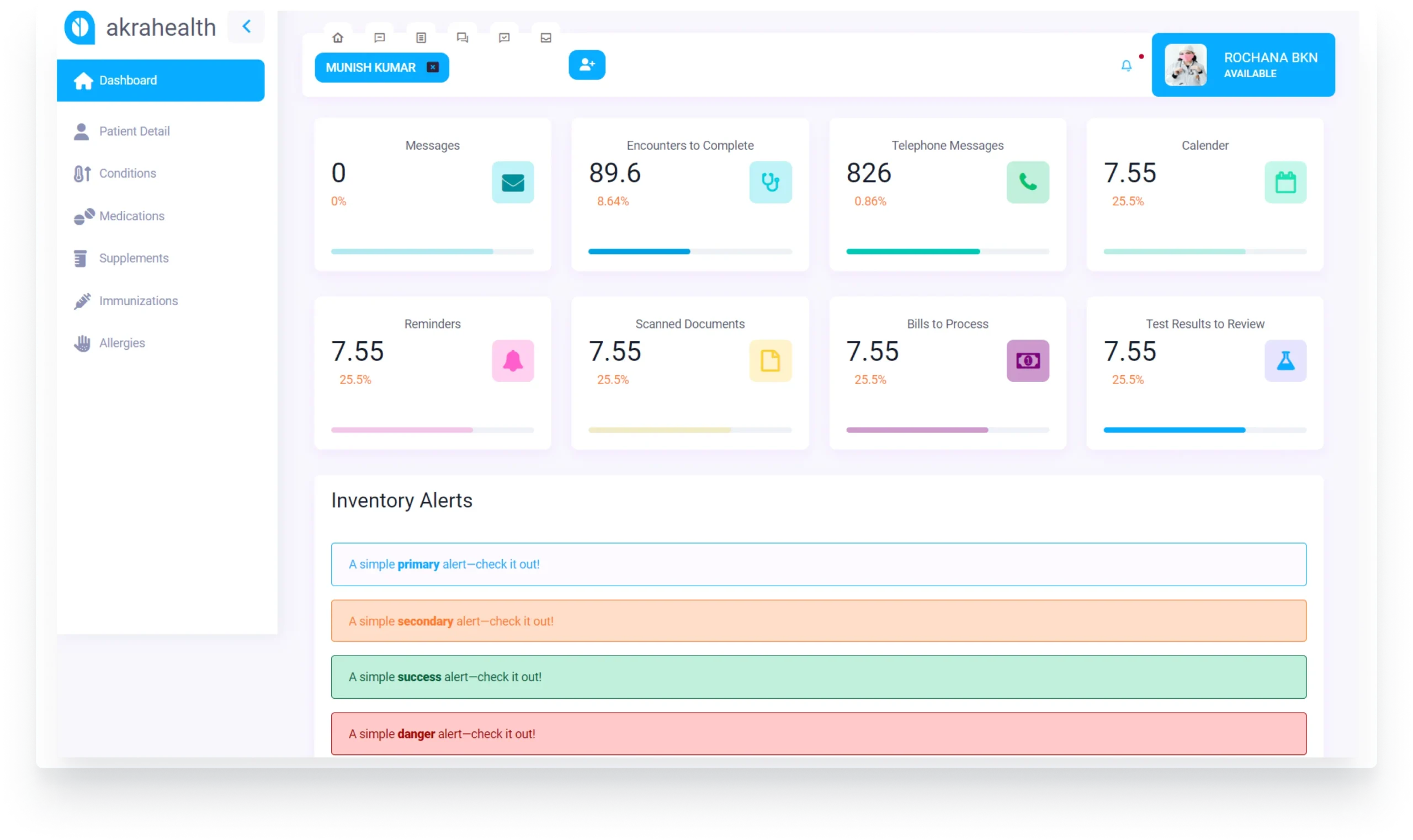Click the Reminders progress bar

pos(433,430)
